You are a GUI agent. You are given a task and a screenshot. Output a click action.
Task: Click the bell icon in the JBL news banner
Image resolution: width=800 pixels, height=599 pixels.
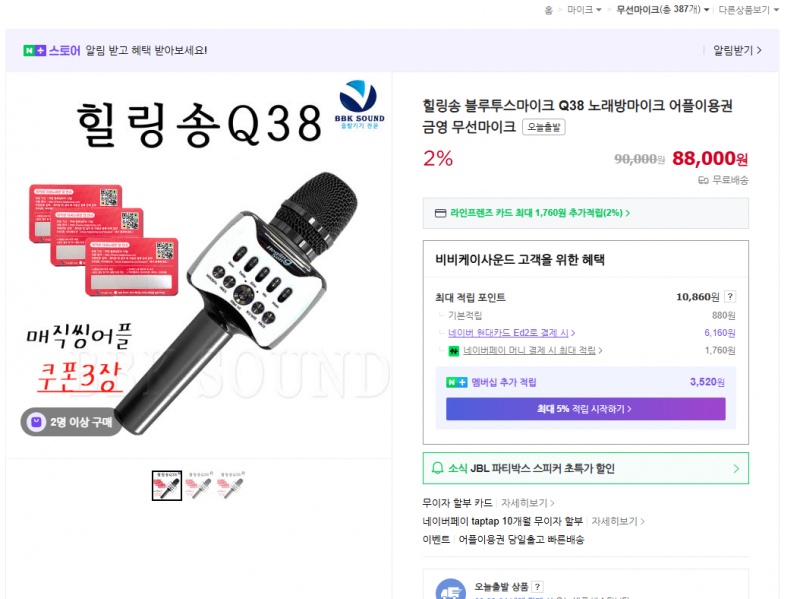click(x=437, y=468)
